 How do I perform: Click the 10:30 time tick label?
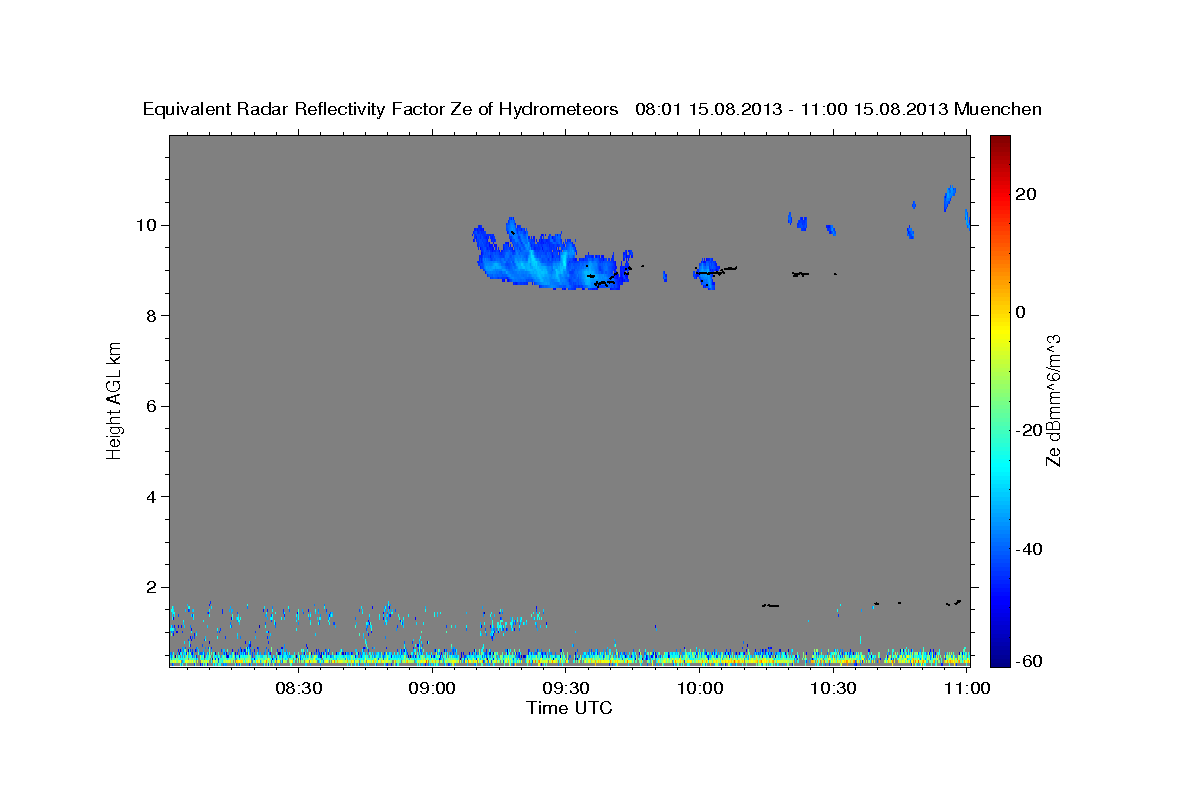point(833,689)
